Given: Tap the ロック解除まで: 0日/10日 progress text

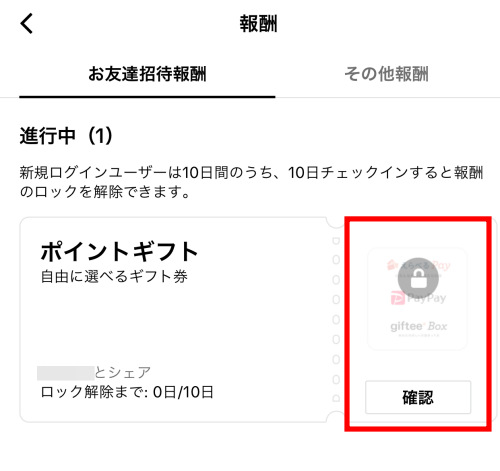Looking at the screenshot, I should [127, 392].
